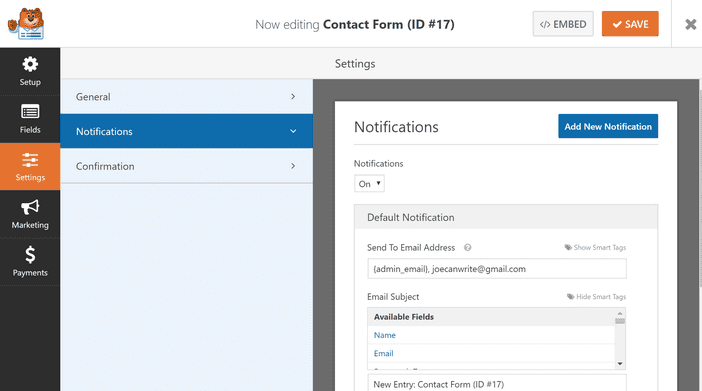Click the WPForms bear mascot logo
This screenshot has width=702, height=391.
pos(26,24)
